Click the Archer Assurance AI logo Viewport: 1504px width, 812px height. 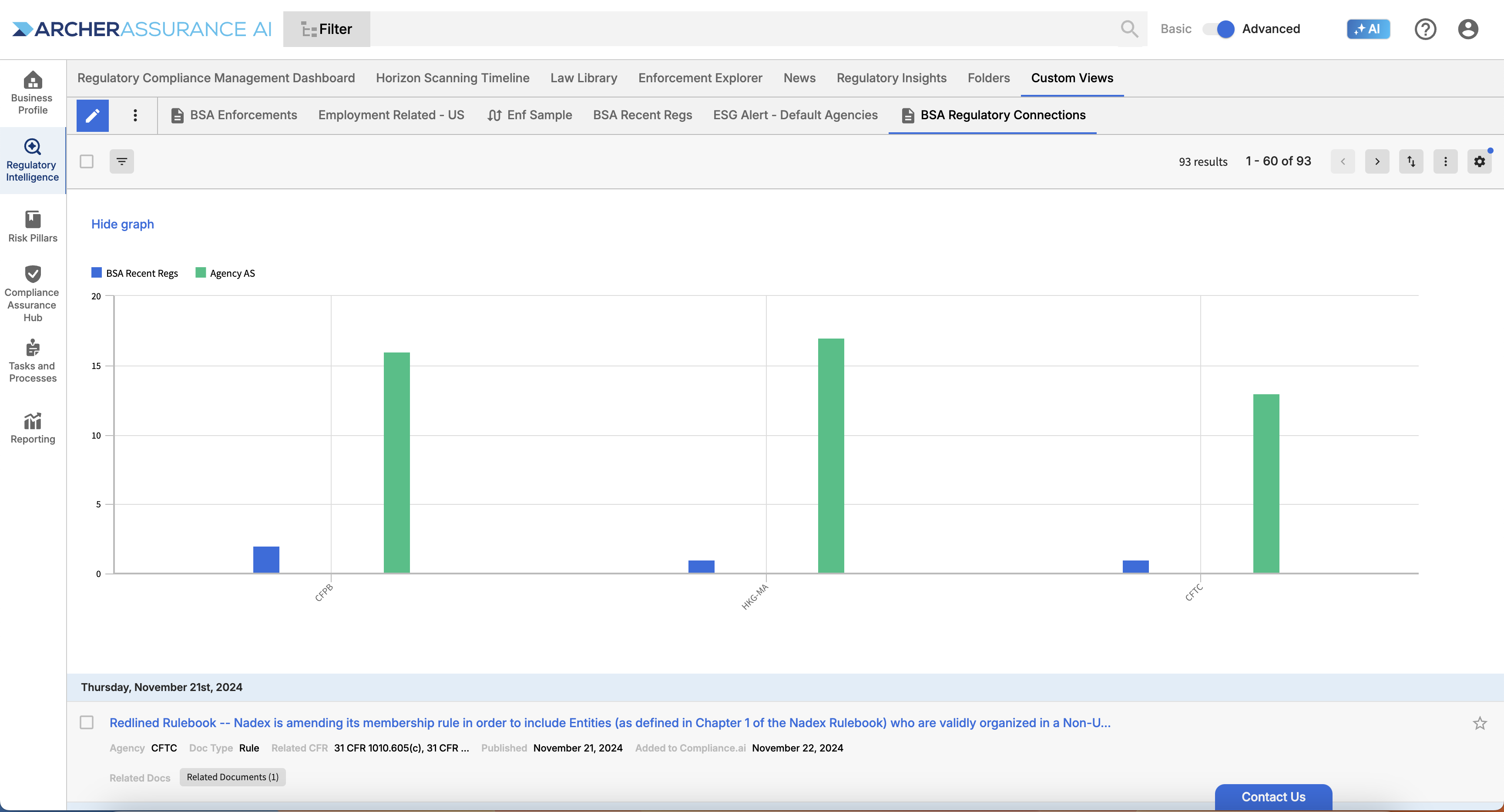coord(142,29)
